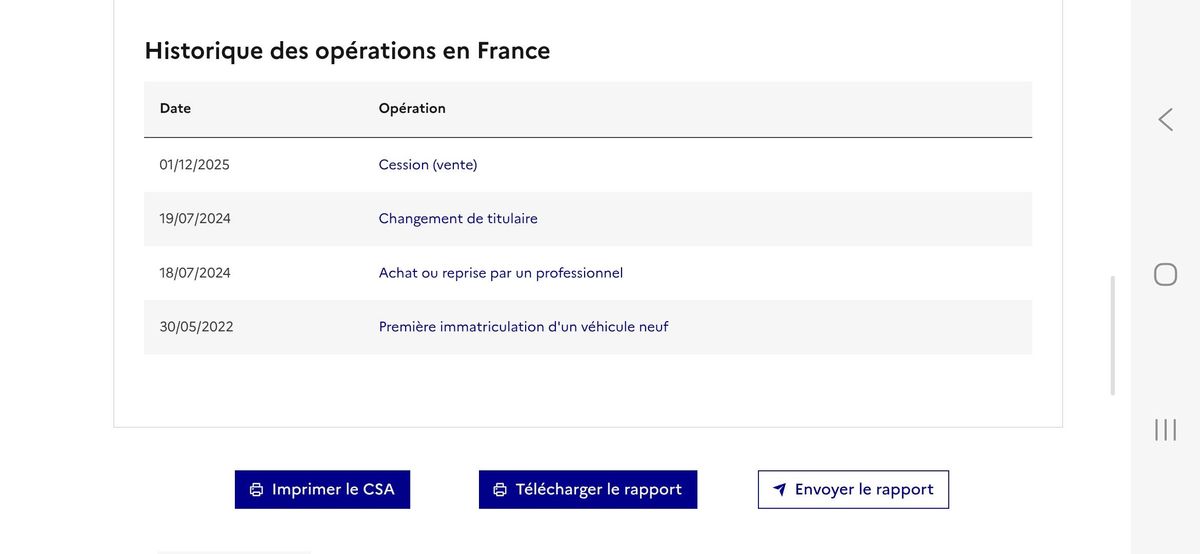Click the Date column header

coord(175,109)
